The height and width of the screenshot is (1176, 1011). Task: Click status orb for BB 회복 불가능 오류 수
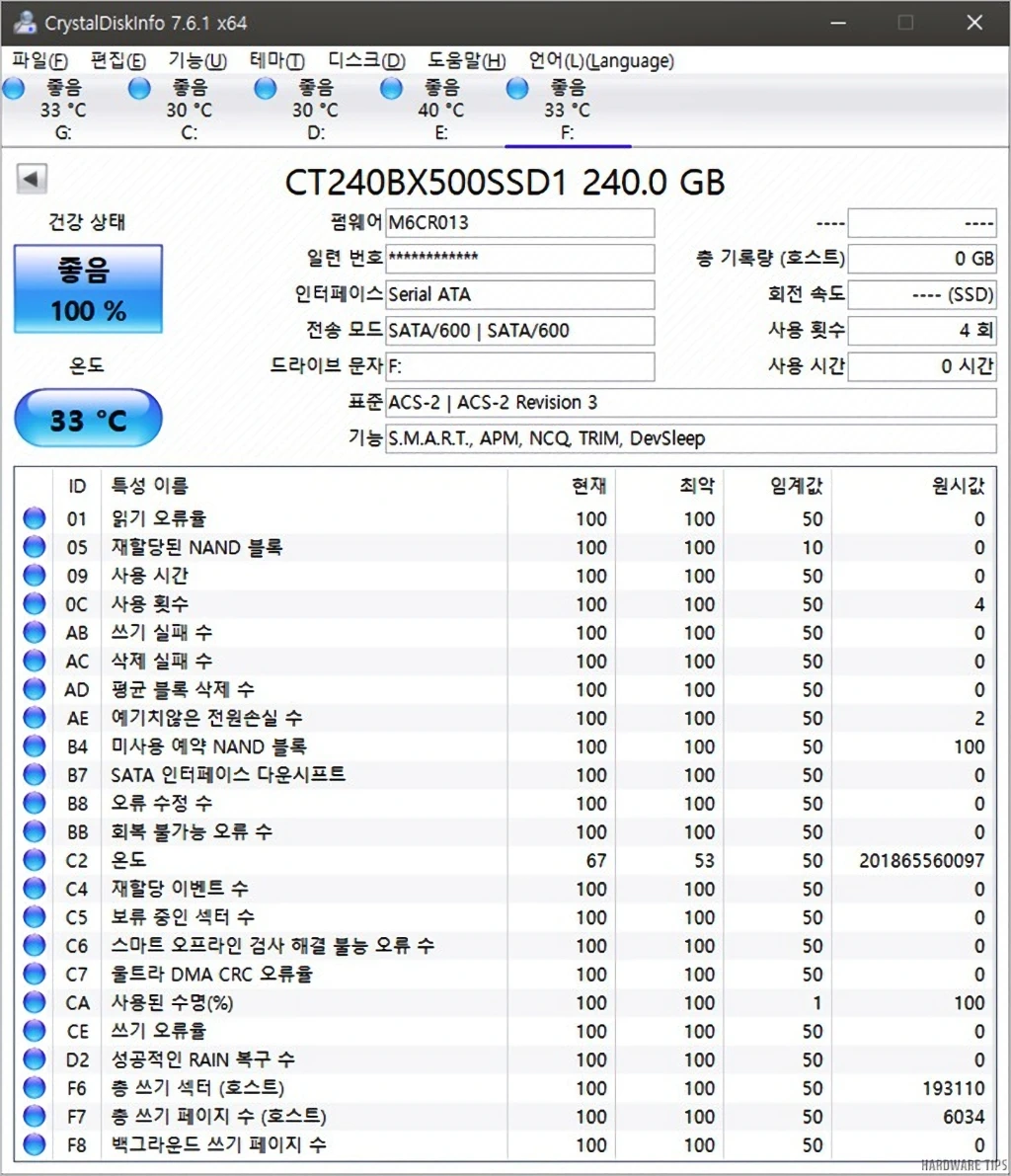tap(34, 831)
